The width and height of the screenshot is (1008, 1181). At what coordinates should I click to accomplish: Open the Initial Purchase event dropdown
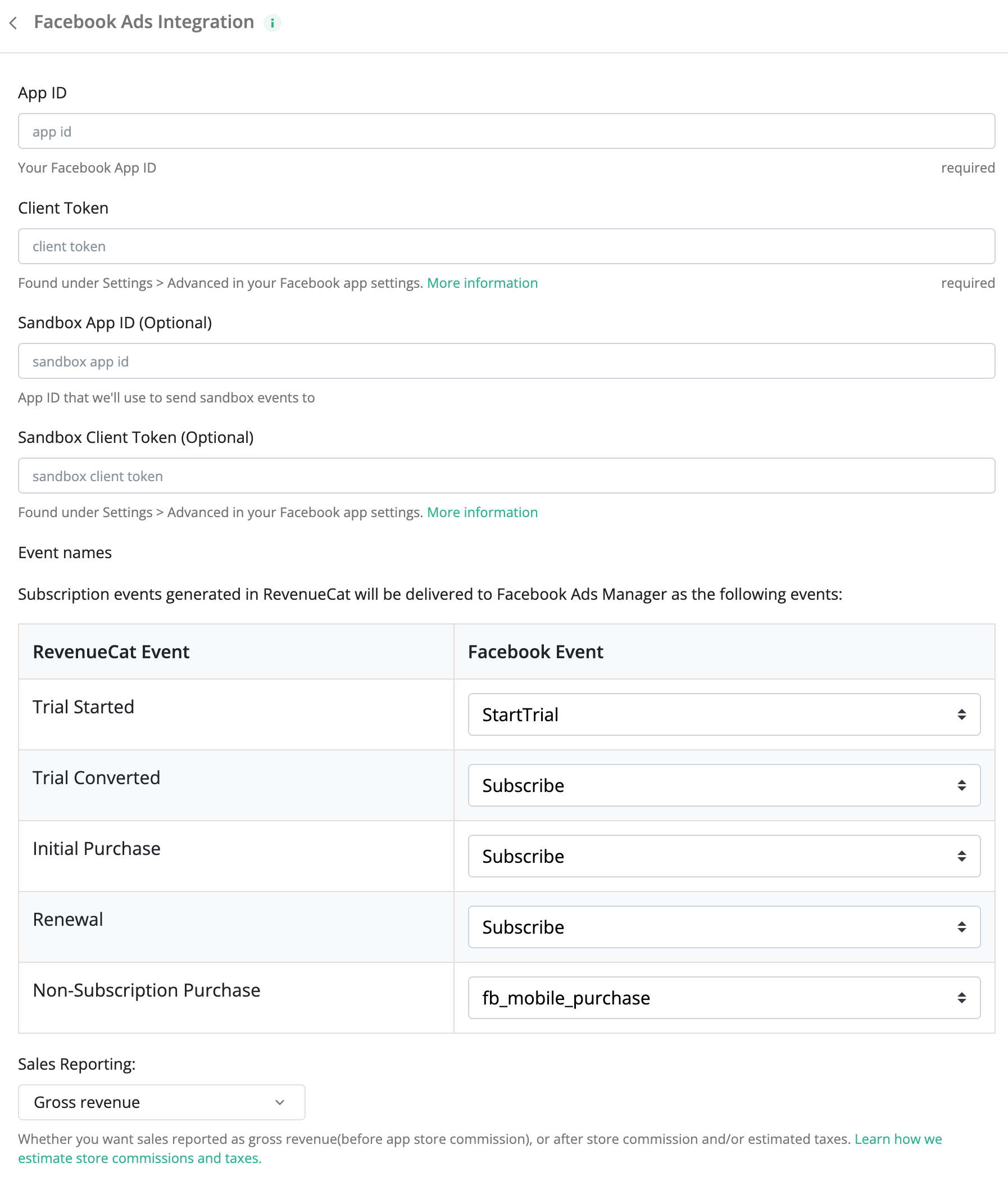[x=723, y=856]
